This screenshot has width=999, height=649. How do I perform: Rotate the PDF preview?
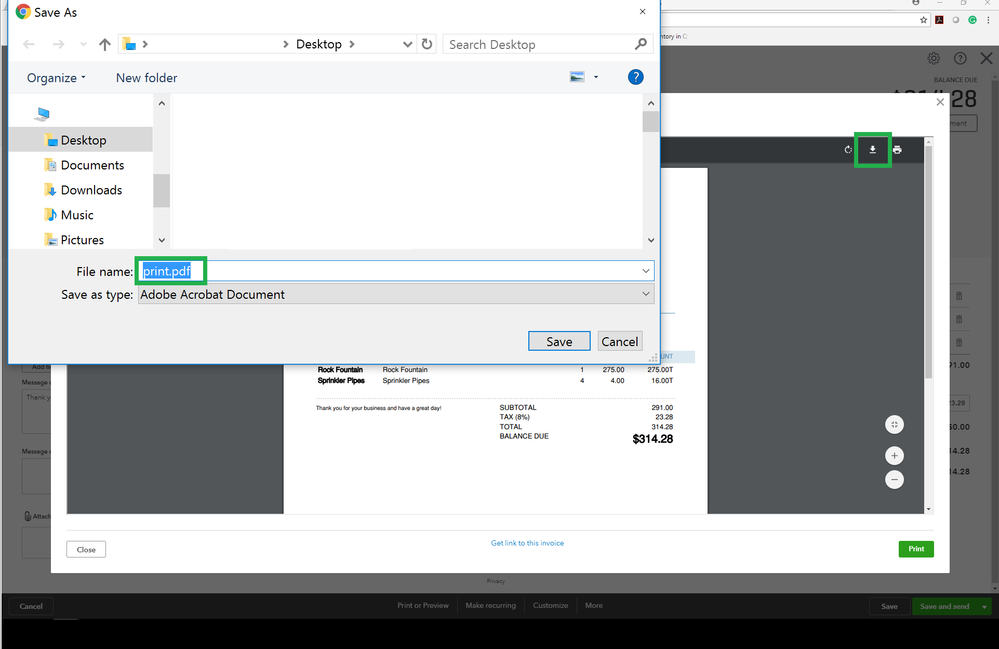[848, 149]
